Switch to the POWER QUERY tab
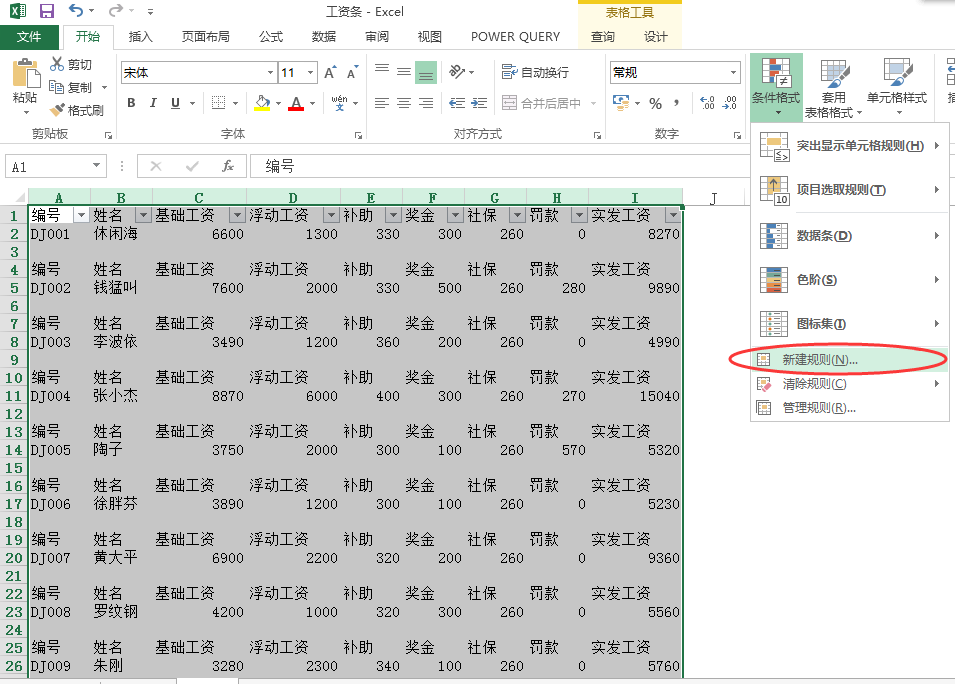955x684 pixels. pos(515,37)
